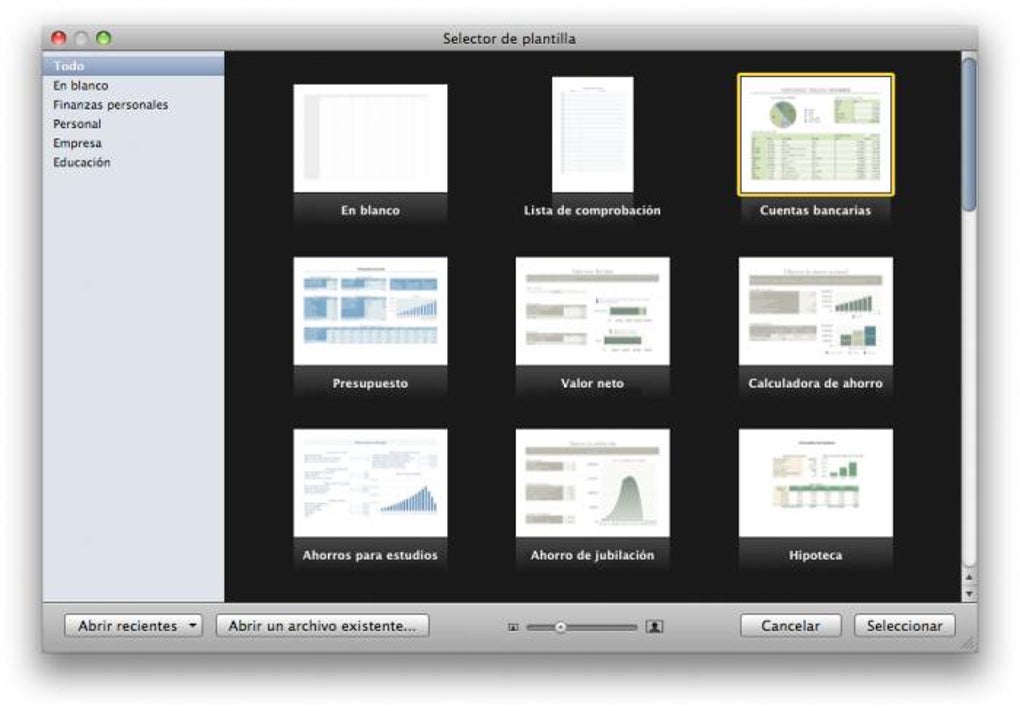Select Personal category in sidebar
The image size is (1020, 711).
coord(133,124)
